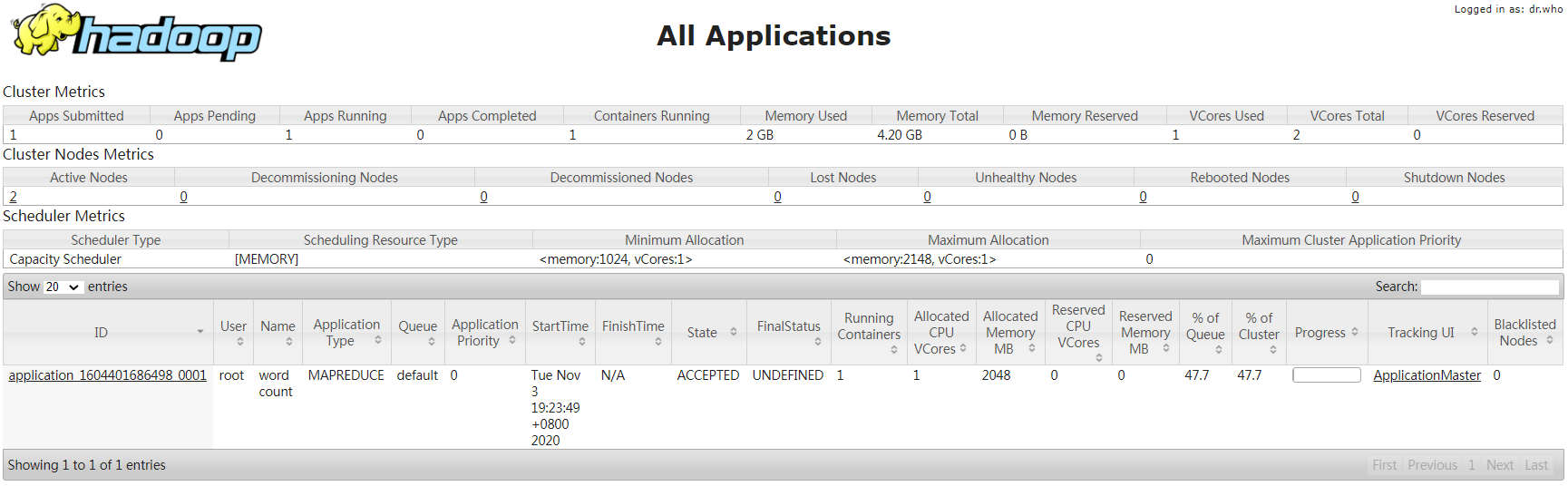Screen dimensions: 1568x486
Task: Click the Maximum Allocation memory:2148 value
Action: click(x=920, y=259)
